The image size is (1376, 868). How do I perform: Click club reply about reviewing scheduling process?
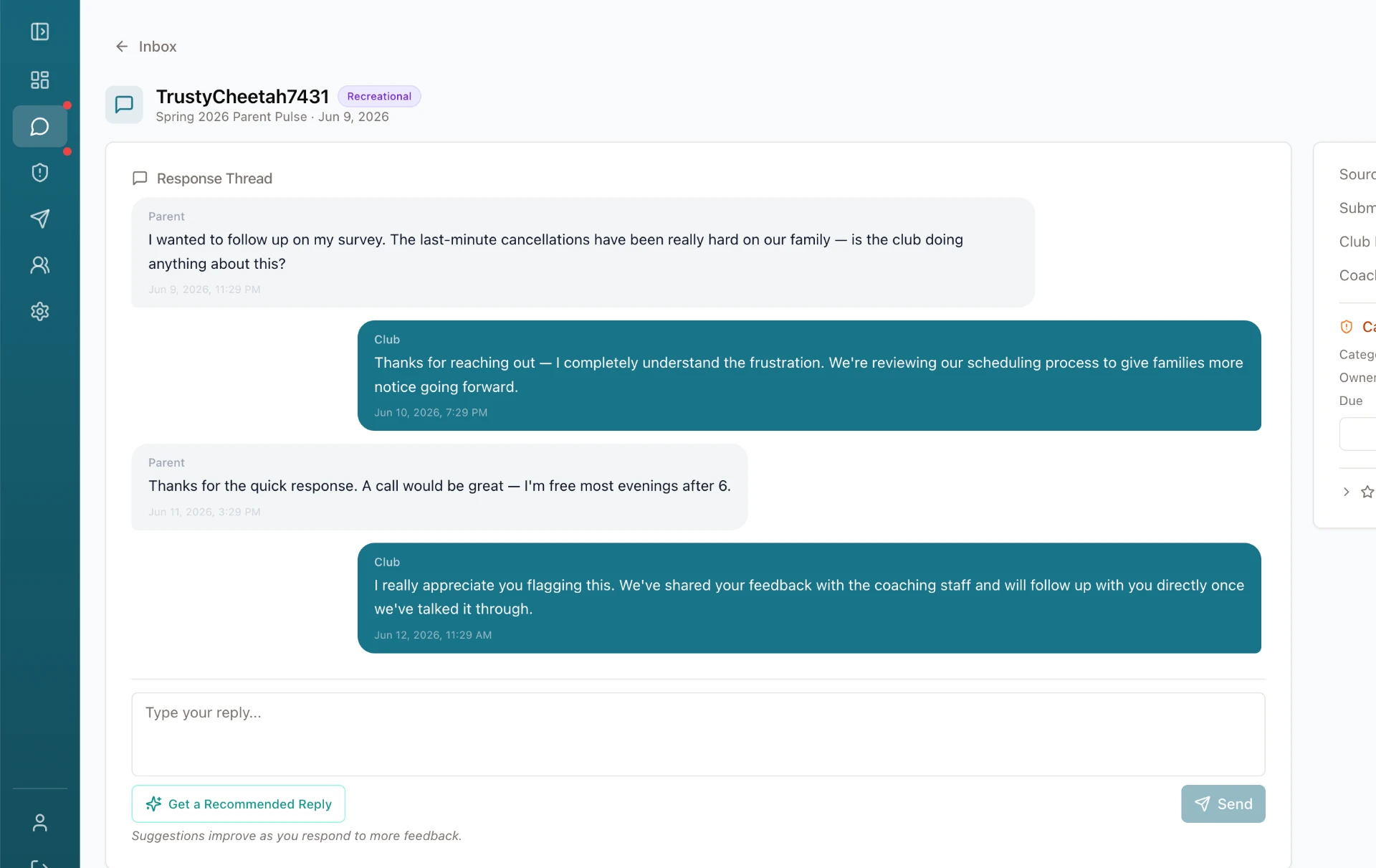point(809,376)
